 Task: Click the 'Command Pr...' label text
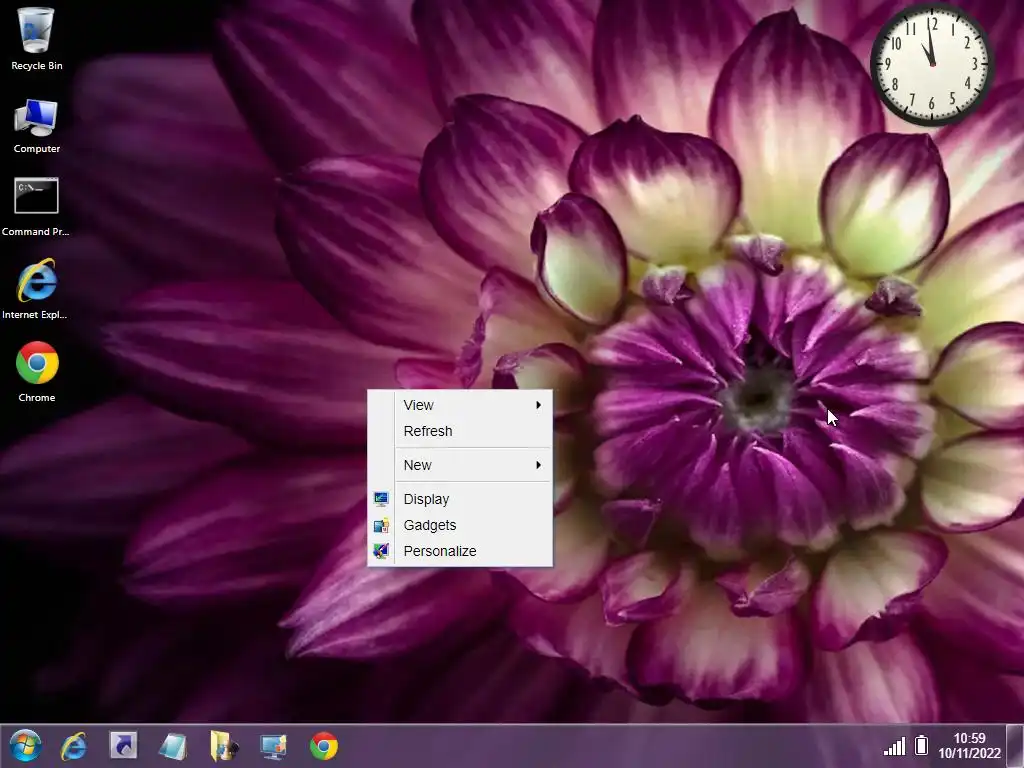click(35, 231)
